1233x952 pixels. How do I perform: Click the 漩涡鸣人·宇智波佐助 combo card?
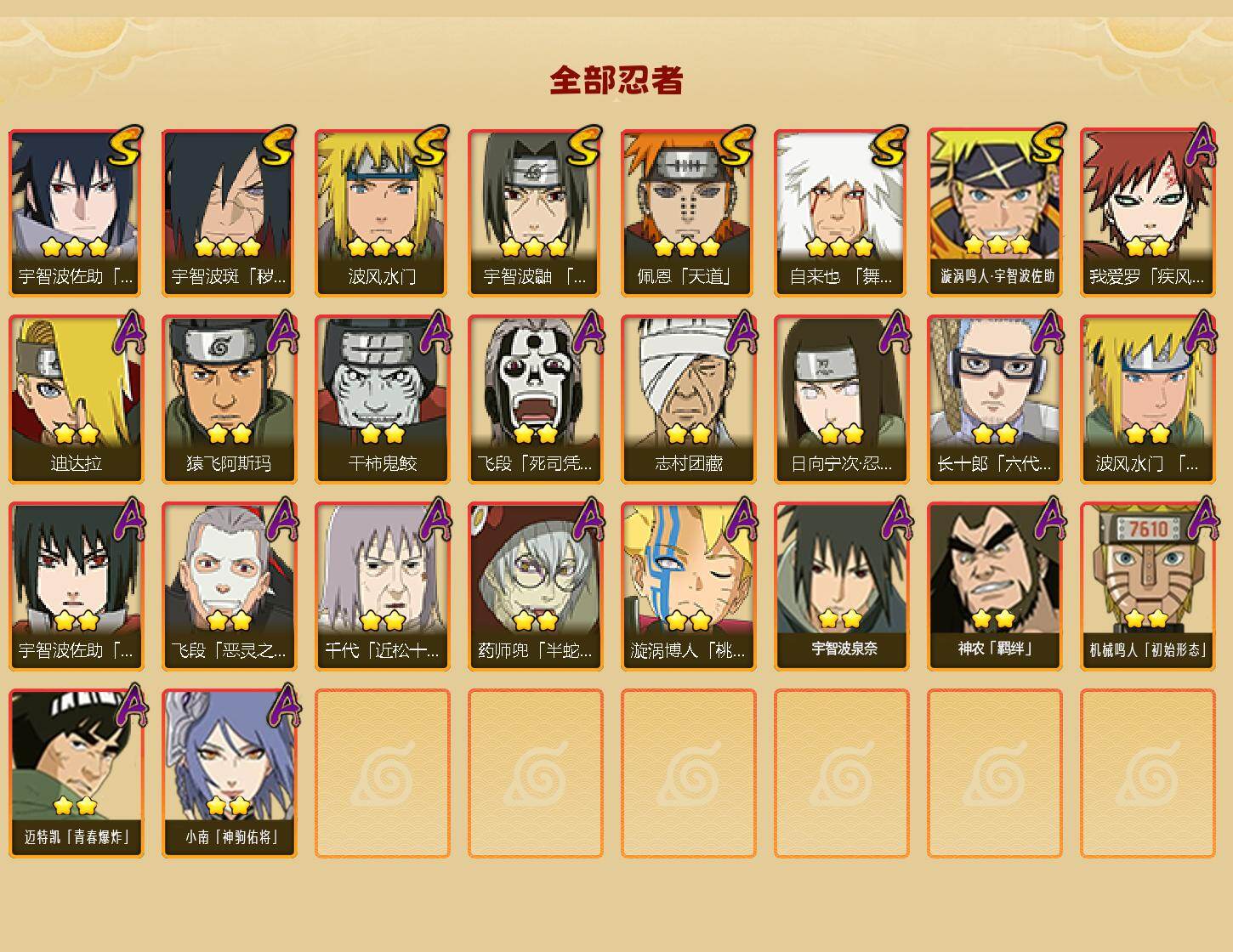[994, 212]
